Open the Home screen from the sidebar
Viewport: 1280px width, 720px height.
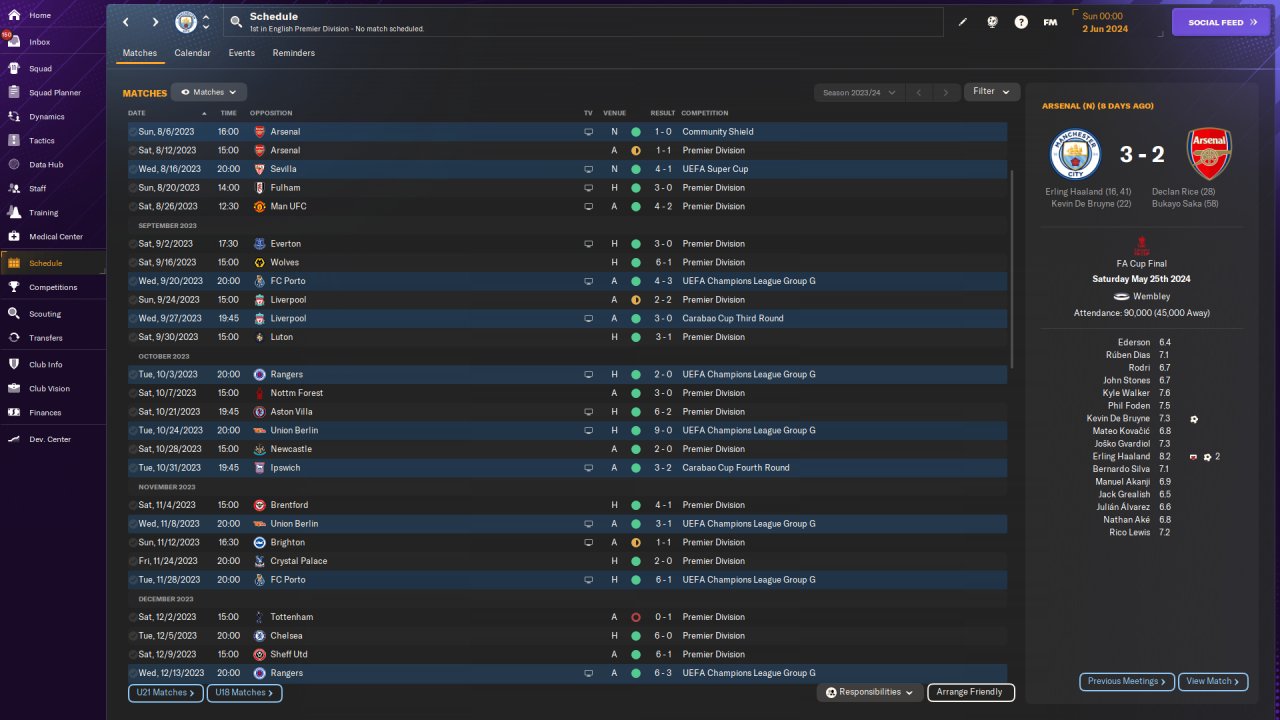[x=53, y=16]
